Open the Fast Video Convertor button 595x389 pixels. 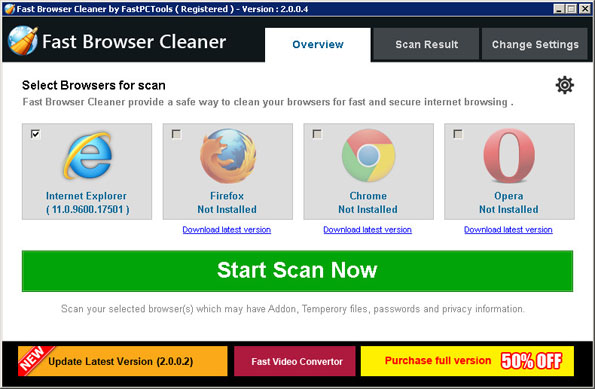tap(295, 361)
